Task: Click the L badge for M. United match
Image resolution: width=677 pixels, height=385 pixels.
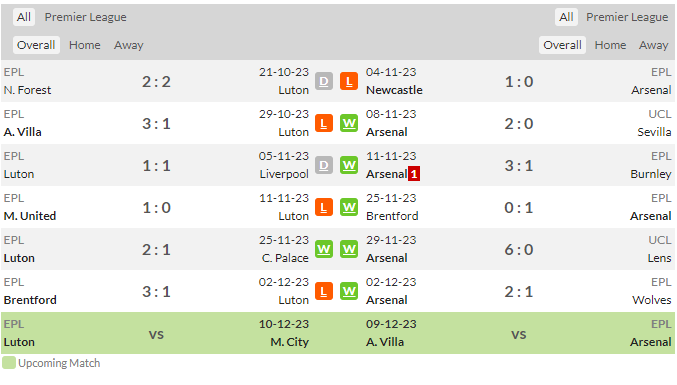Action: pos(324,207)
